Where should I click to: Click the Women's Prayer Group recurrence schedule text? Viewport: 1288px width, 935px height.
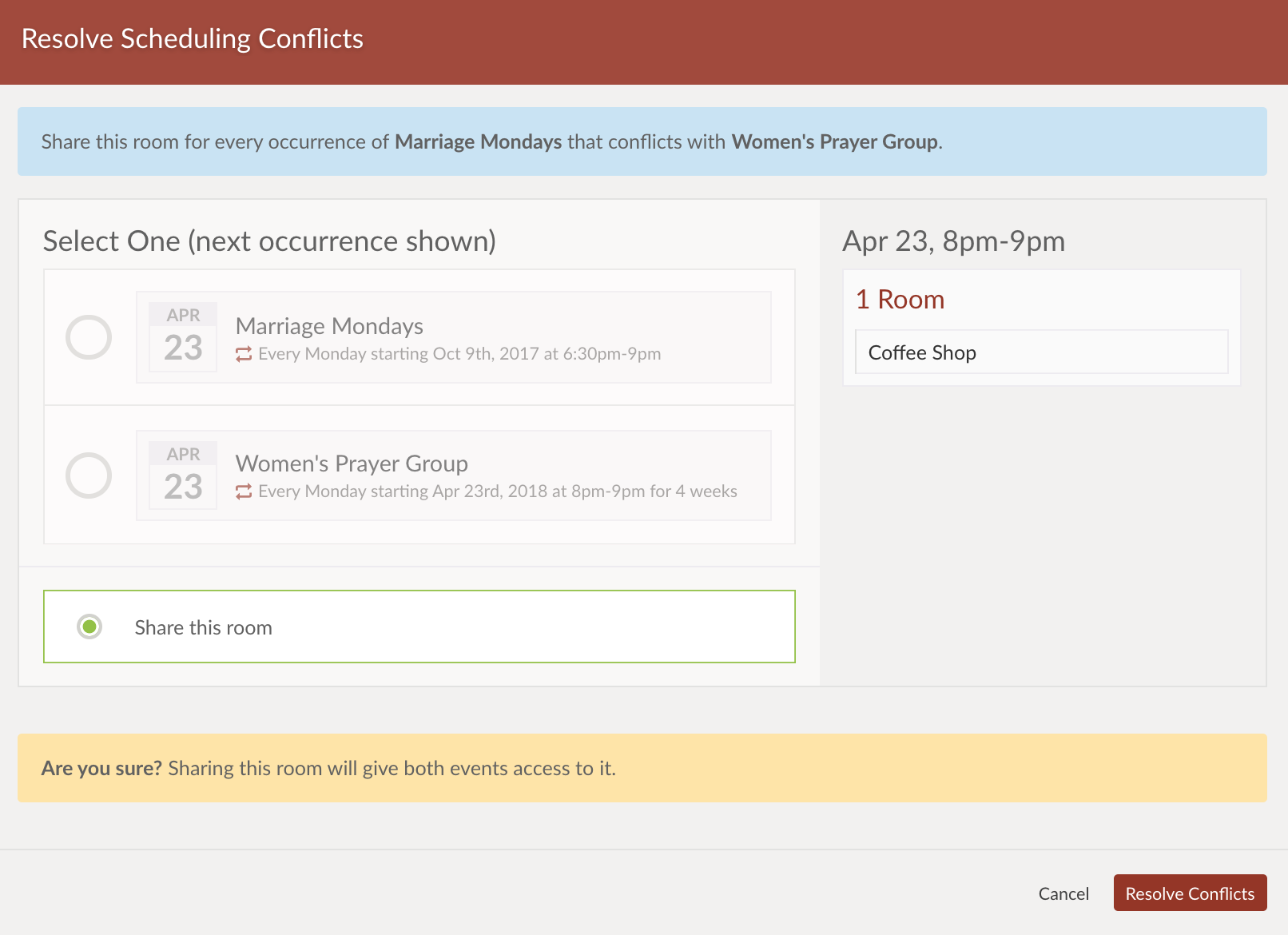tap(497, 491)
